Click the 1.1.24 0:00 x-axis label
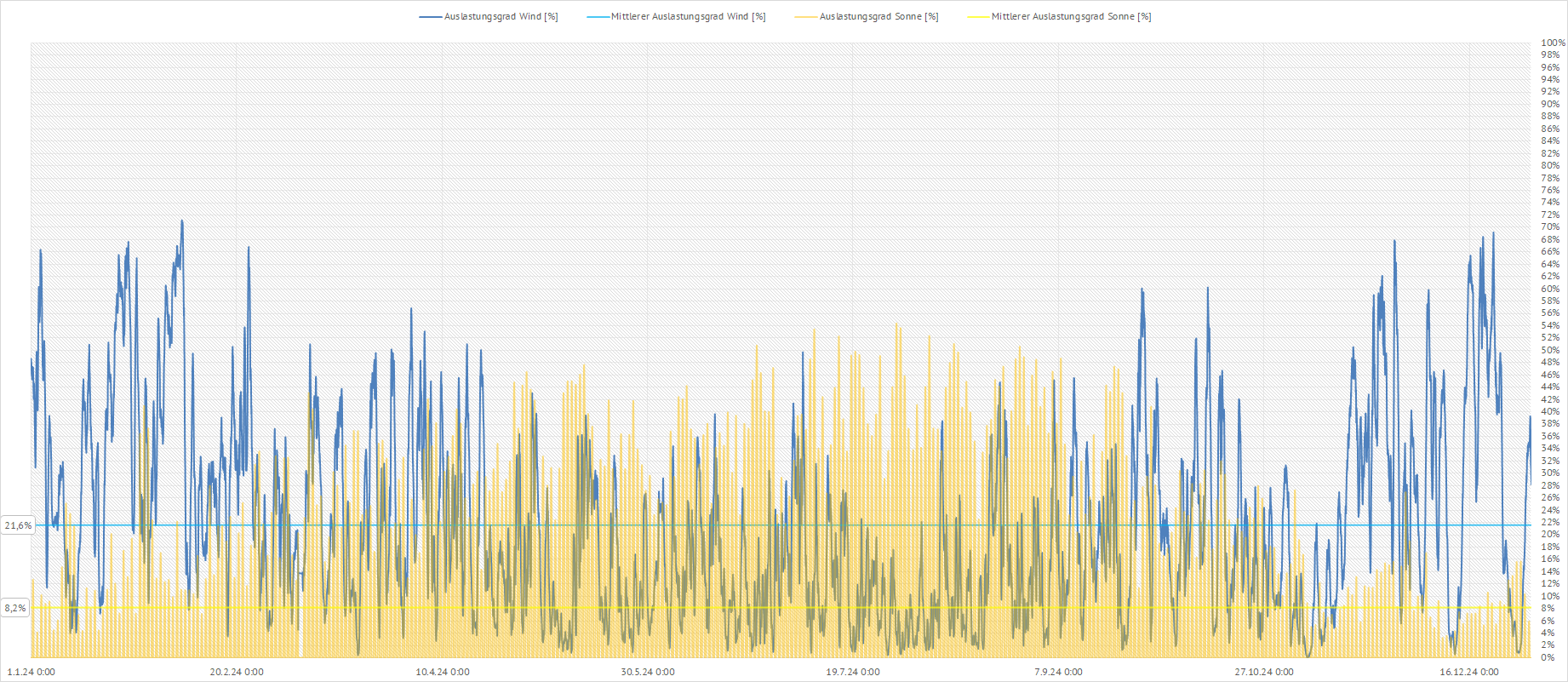Image resolution: width=1568 pixels, height=682 pixels. click(x=31, y=672)
